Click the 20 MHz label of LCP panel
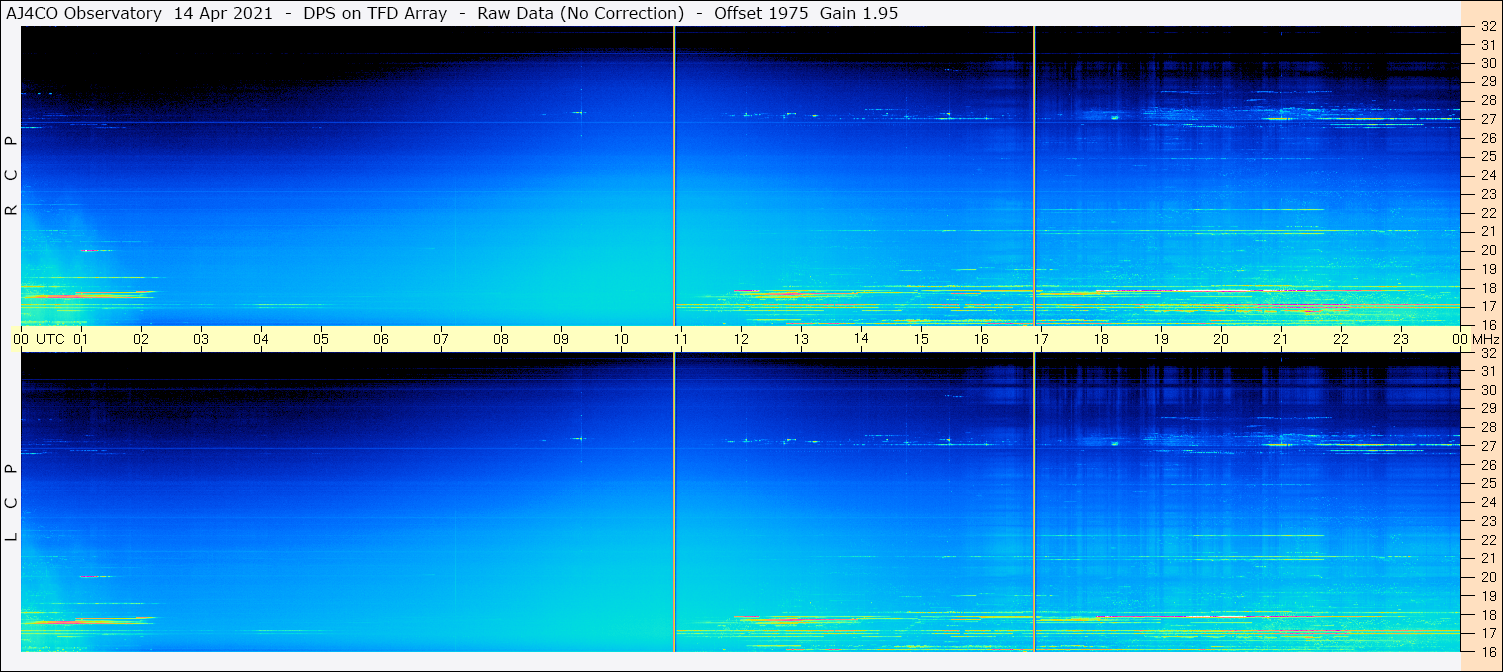Screen dimensions: 1503x672 pyautogui.click(x=1487, y=577)
